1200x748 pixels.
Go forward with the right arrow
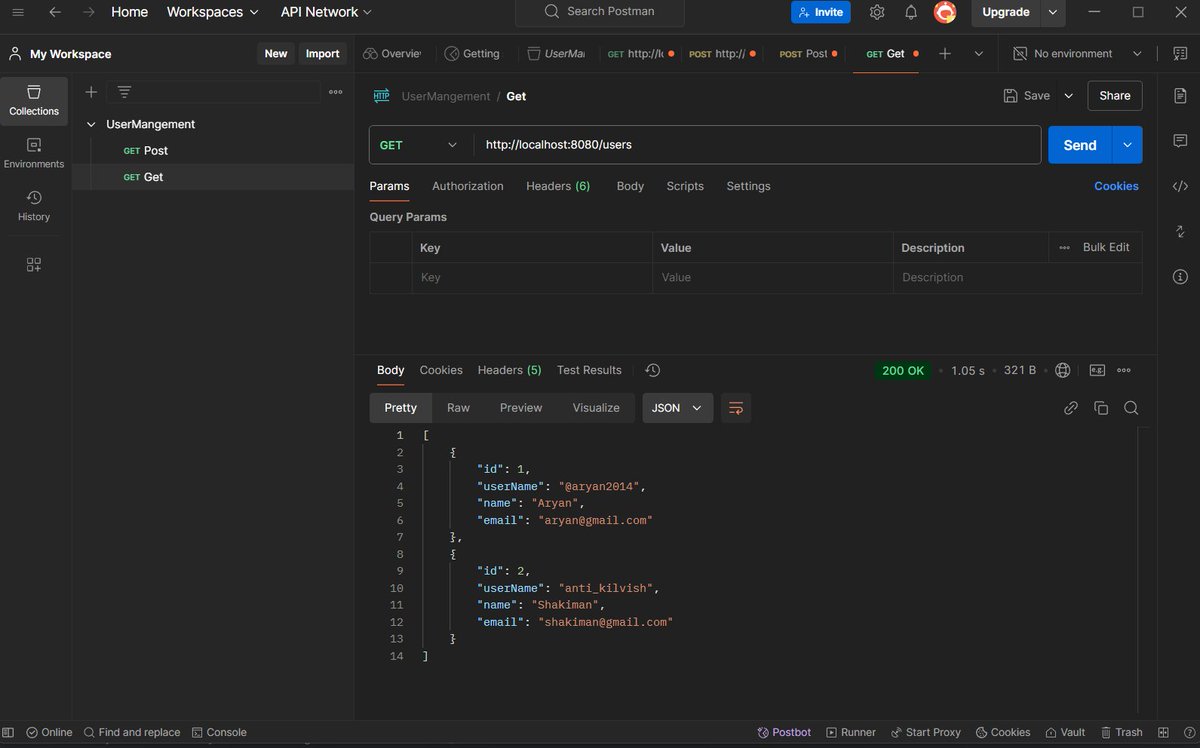tap(89, 12)
